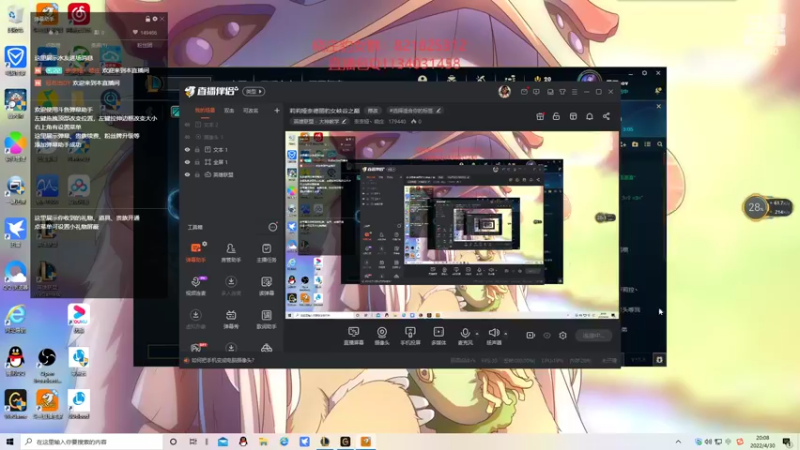The width and height of the screenshot is (800, 450).
Task: Toggle the preview eye icon in the bottom bar
Action: pyautogui.click(x=547, y=335)
